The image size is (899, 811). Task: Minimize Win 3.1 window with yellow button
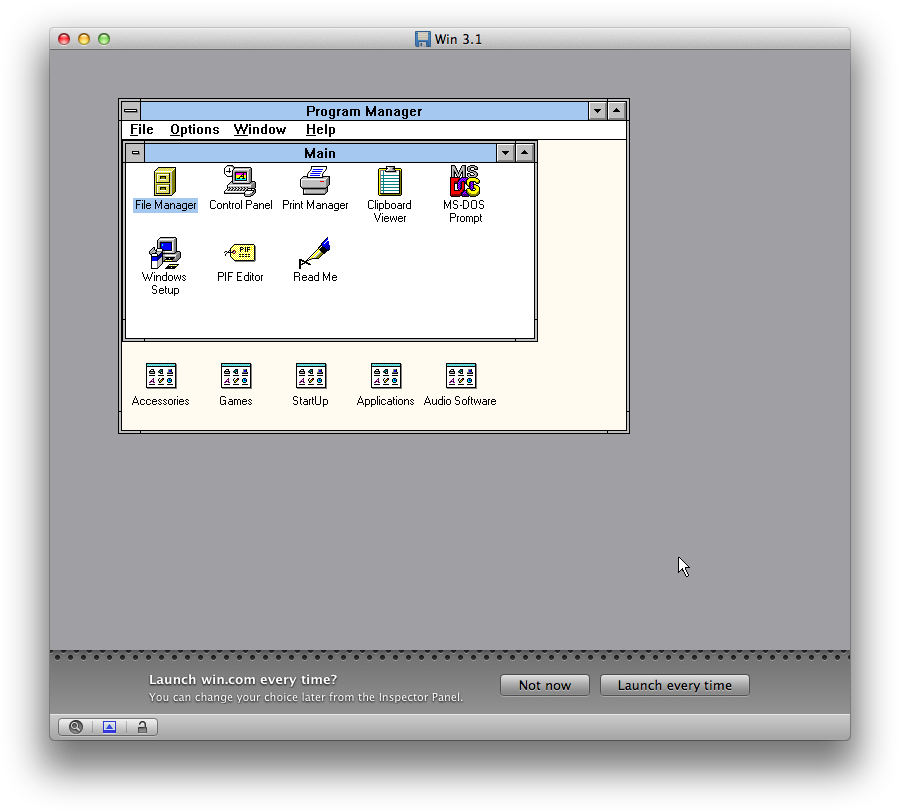click(84, 39)
